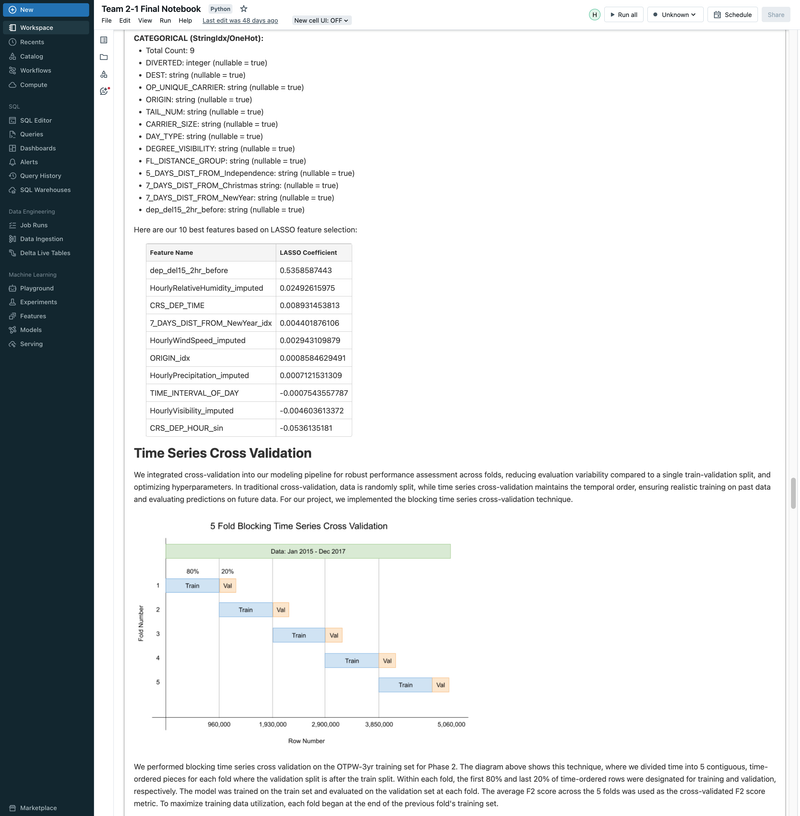The height and width of the screenshot is (816, 800).
Task: Expand the New cell UI options chevron
Action: 343,19
